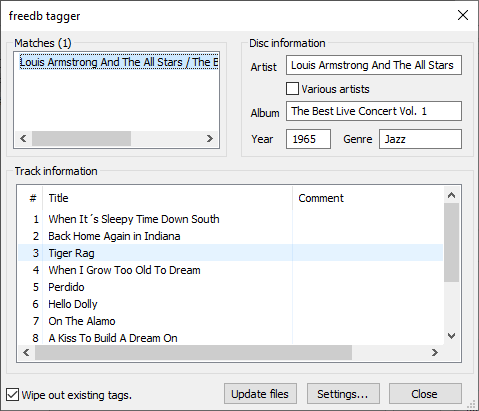Screen dimensions: 479x411
Task: Select track When It´s Sleepy Time Down South
Action: click(230, 219)
